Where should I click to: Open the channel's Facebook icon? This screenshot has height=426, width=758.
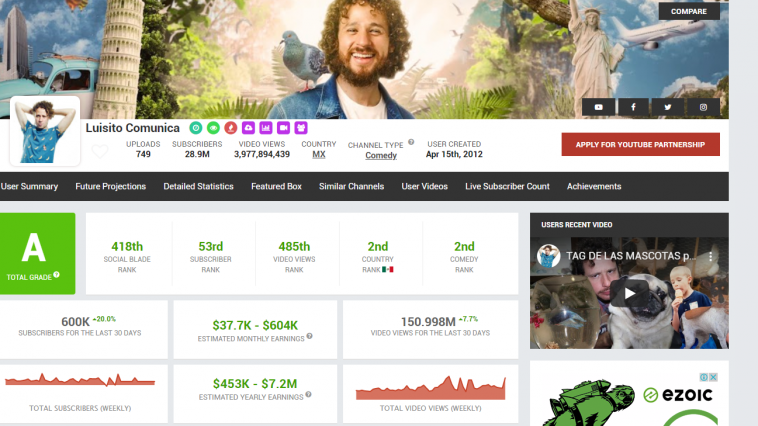coord(633,107)
